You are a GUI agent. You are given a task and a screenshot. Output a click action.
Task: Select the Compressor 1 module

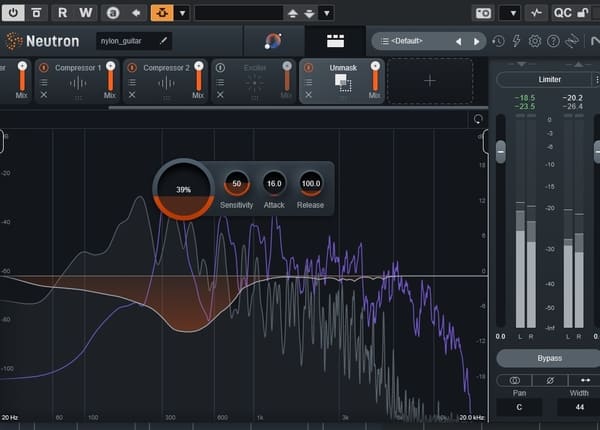78,81
